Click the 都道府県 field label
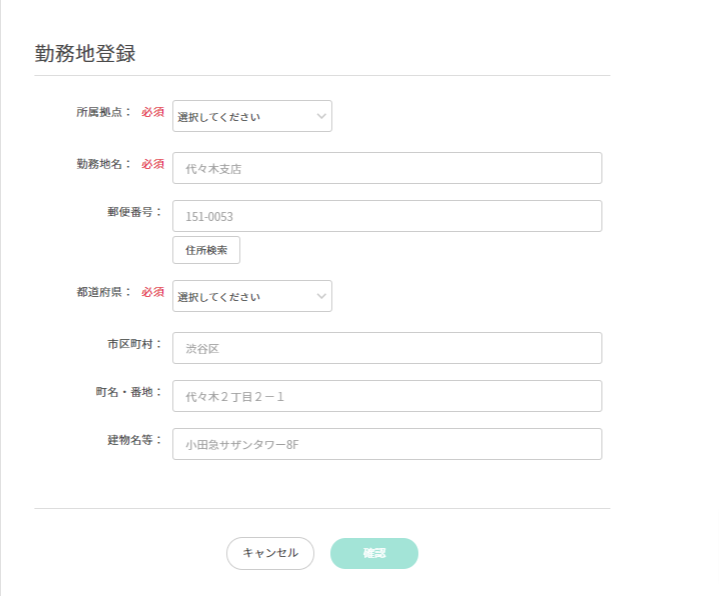 click(103, 292)
